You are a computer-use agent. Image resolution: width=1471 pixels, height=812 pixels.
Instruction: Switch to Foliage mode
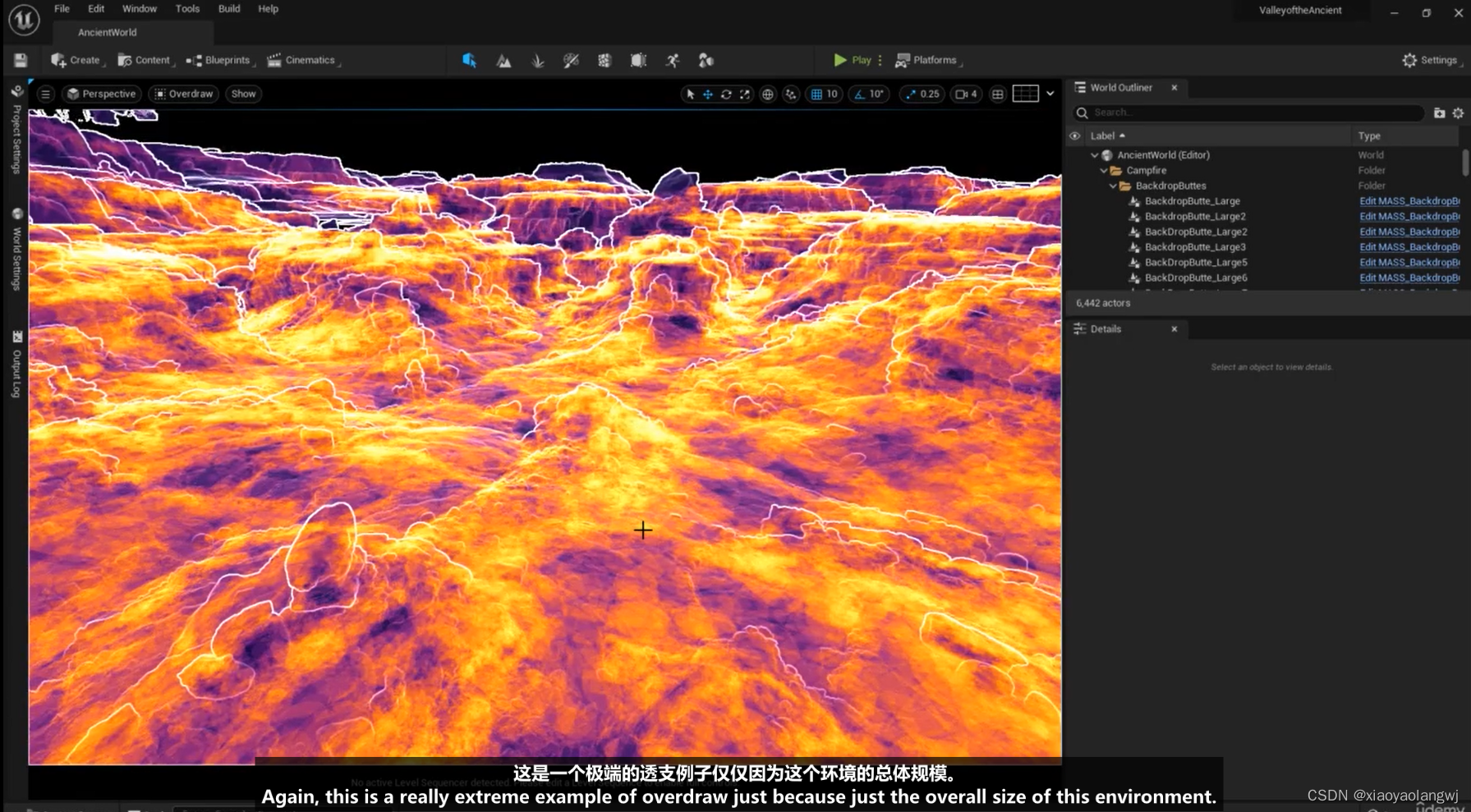coord(537,61)
